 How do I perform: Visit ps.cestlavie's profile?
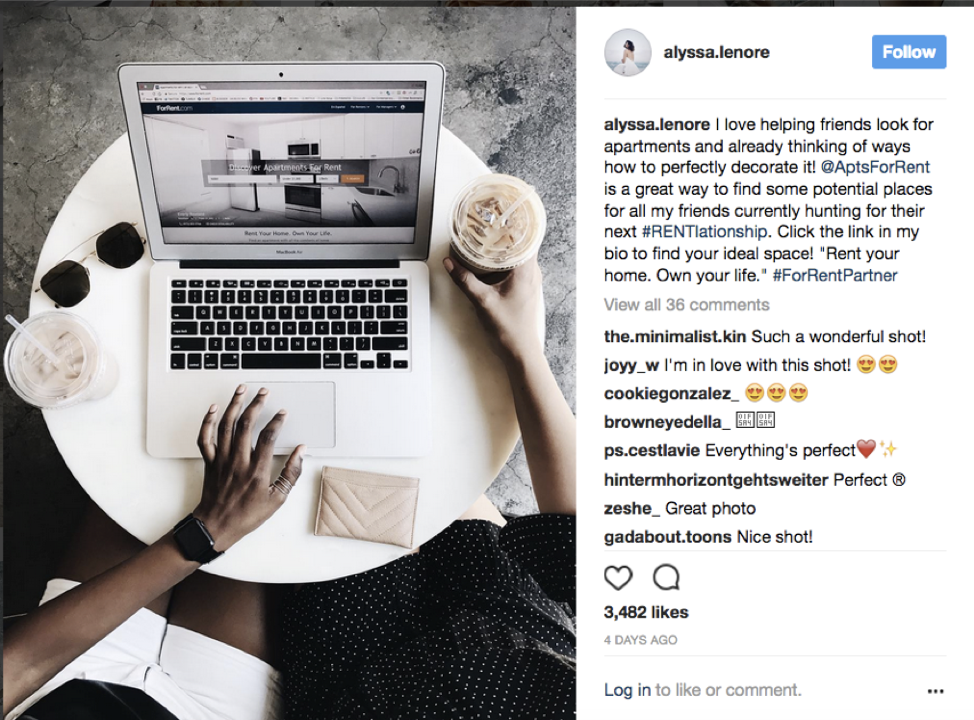pyautogui.click(x=652, y=450)
